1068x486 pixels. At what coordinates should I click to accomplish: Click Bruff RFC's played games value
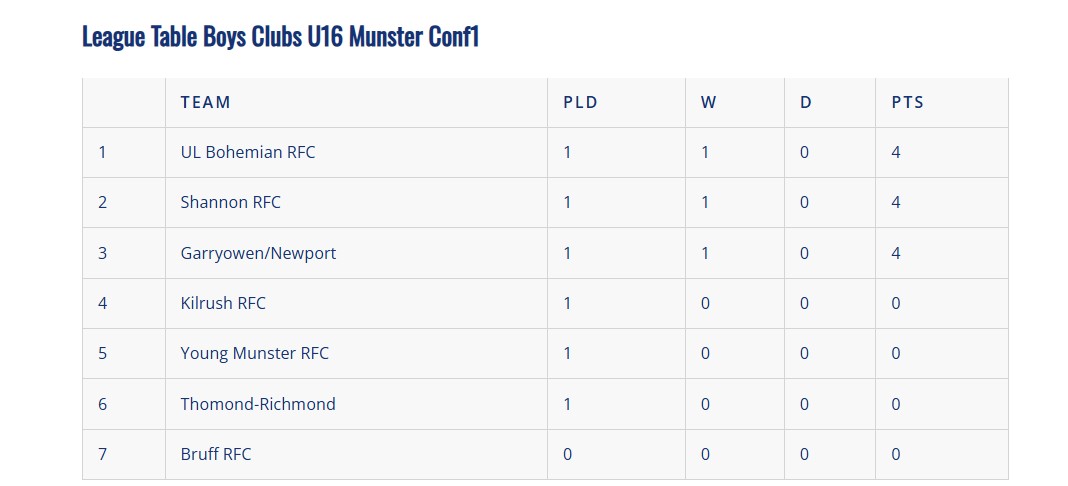567,454
